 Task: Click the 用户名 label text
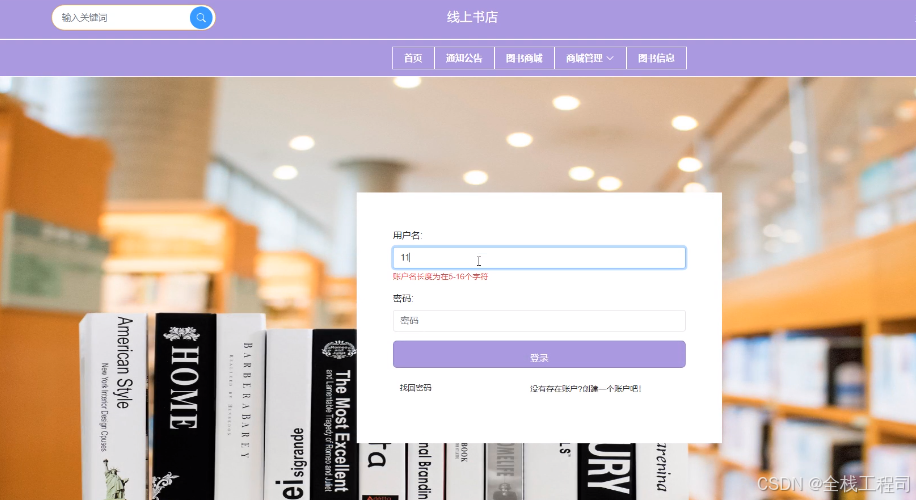[407, 235]
